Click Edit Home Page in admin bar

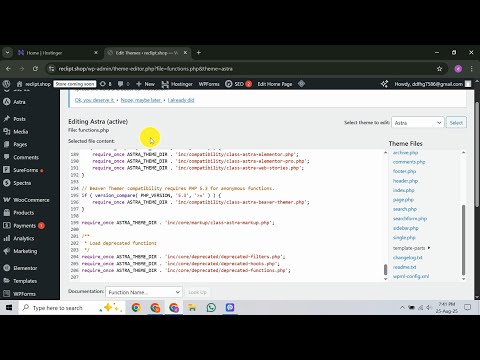(x=275, y=84)
